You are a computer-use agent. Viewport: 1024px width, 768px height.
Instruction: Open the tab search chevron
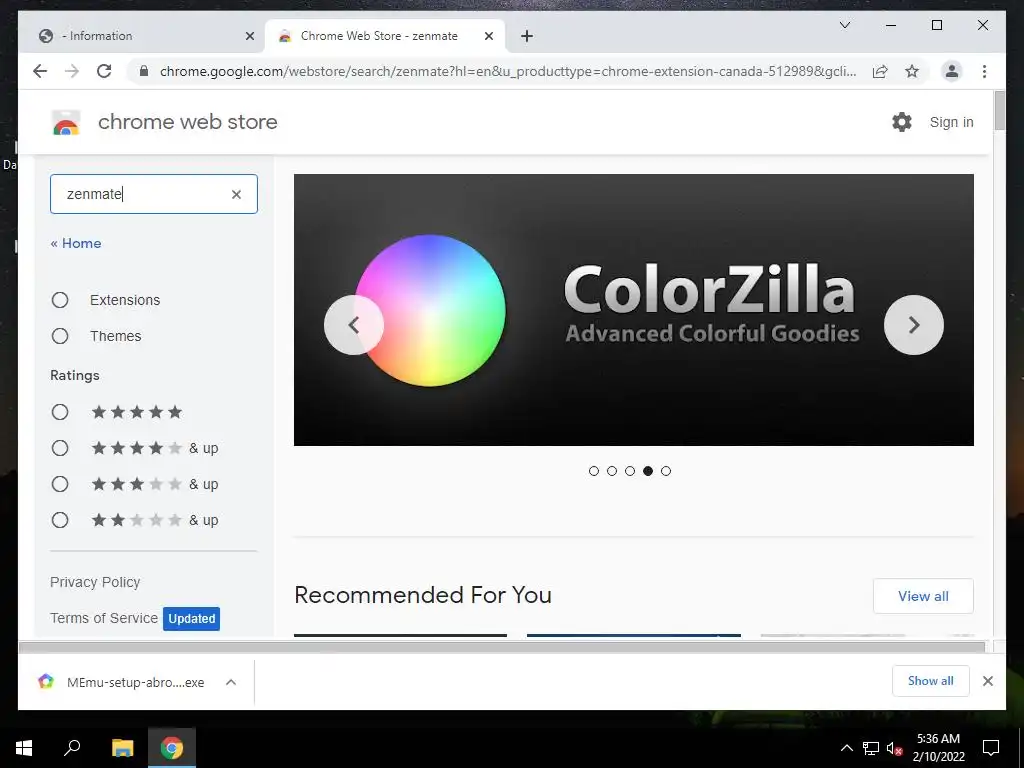[844, 25]
